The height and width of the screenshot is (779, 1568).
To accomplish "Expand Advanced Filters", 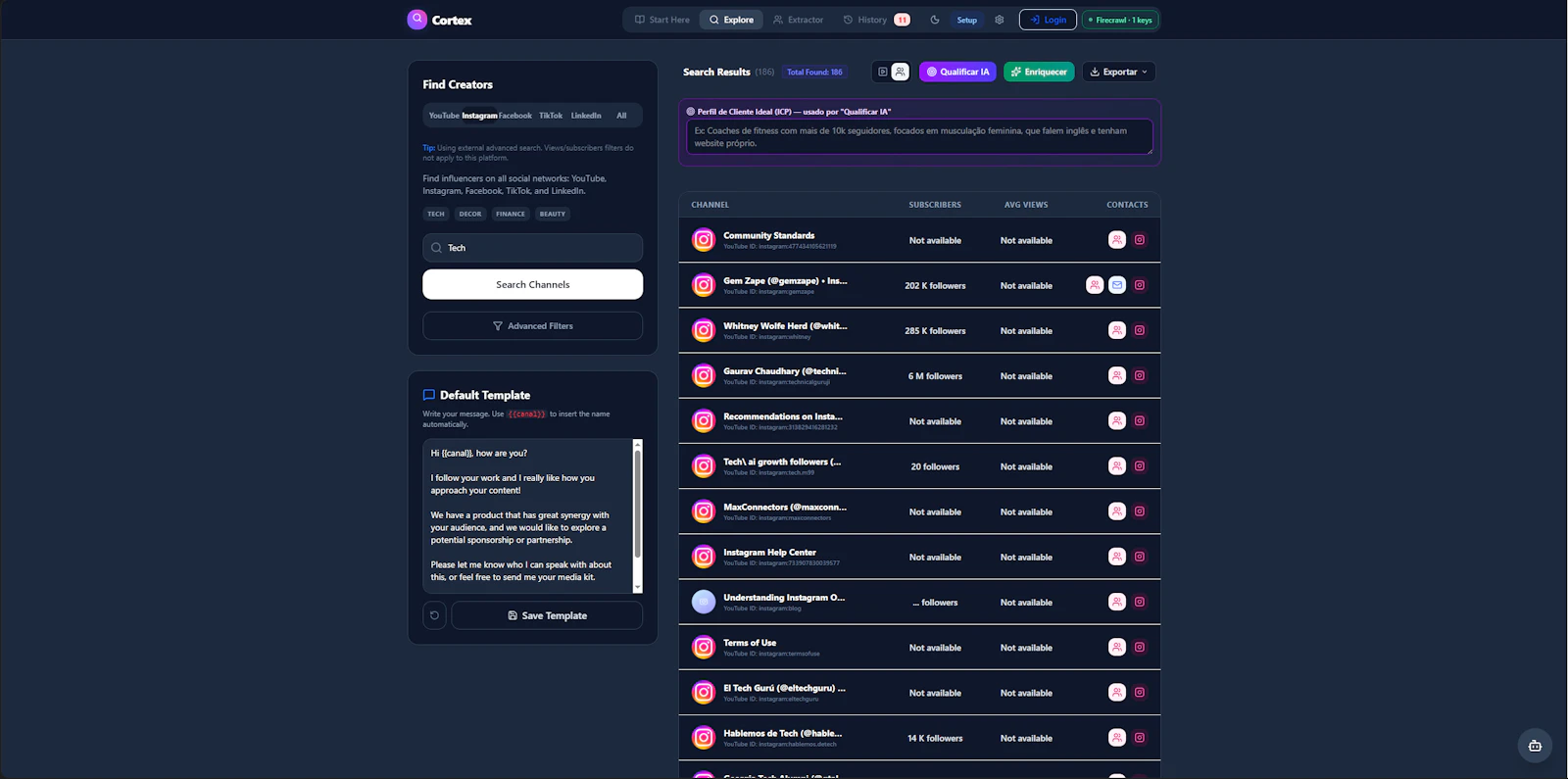I will 533,325.
